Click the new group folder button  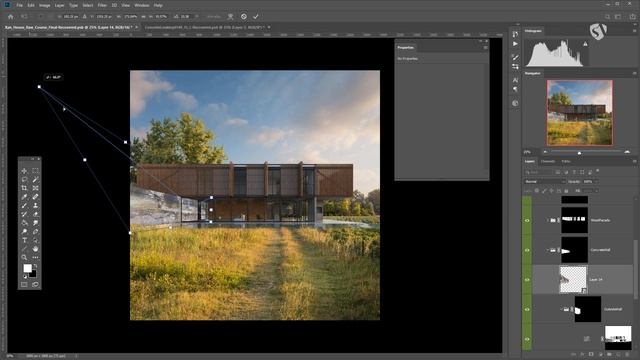[609, 354]
